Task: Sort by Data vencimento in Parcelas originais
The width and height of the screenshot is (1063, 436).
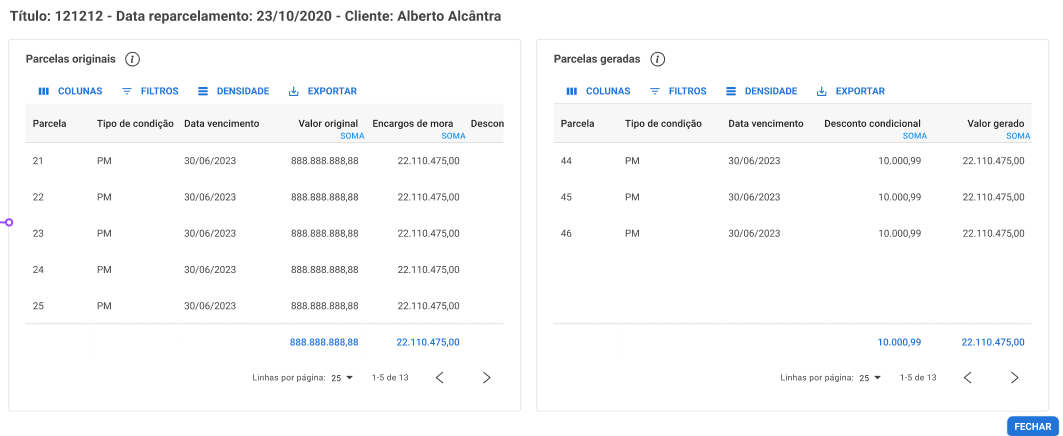Action: coord(222,123)
